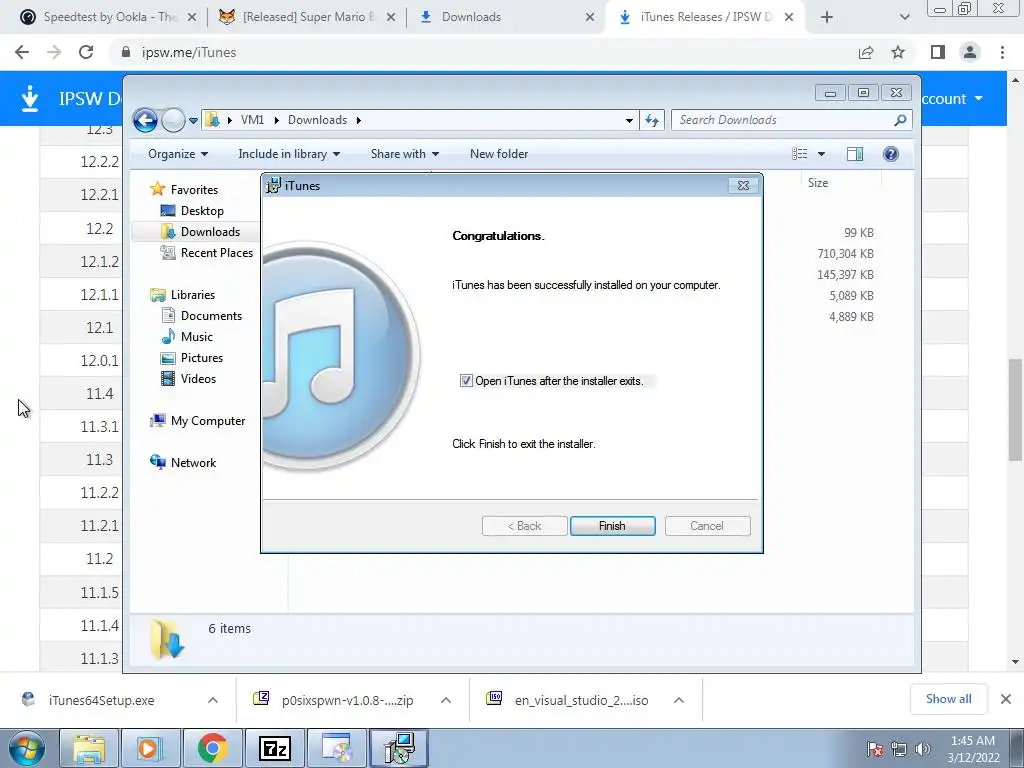Select Network in navigation pane
Viewport: 1024px width, 768px height.
pos(193,462)
